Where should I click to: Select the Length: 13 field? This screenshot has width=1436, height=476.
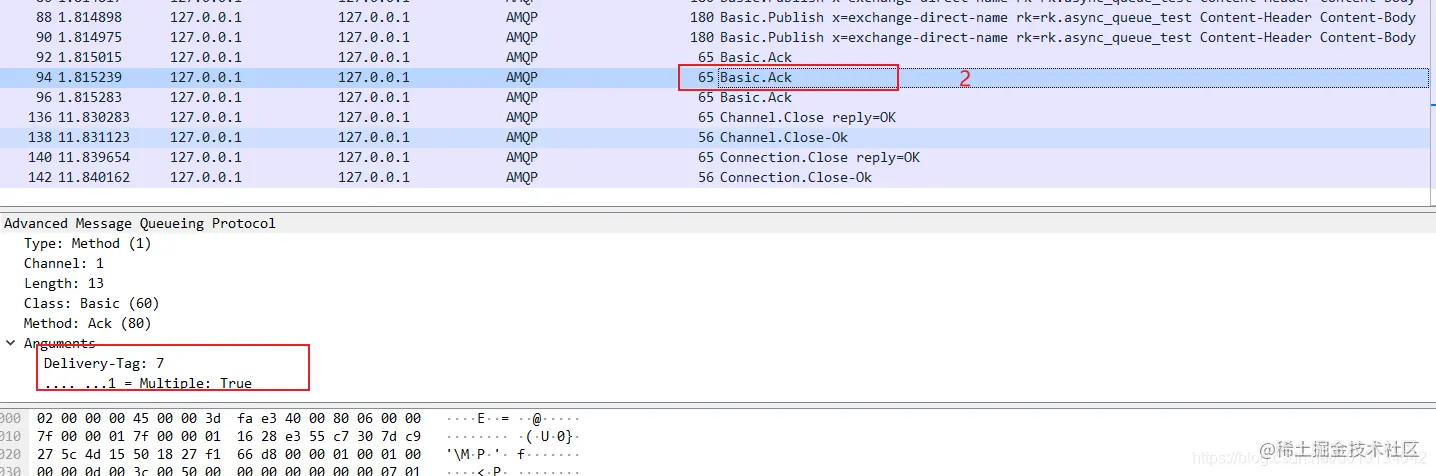coord(64,283)
